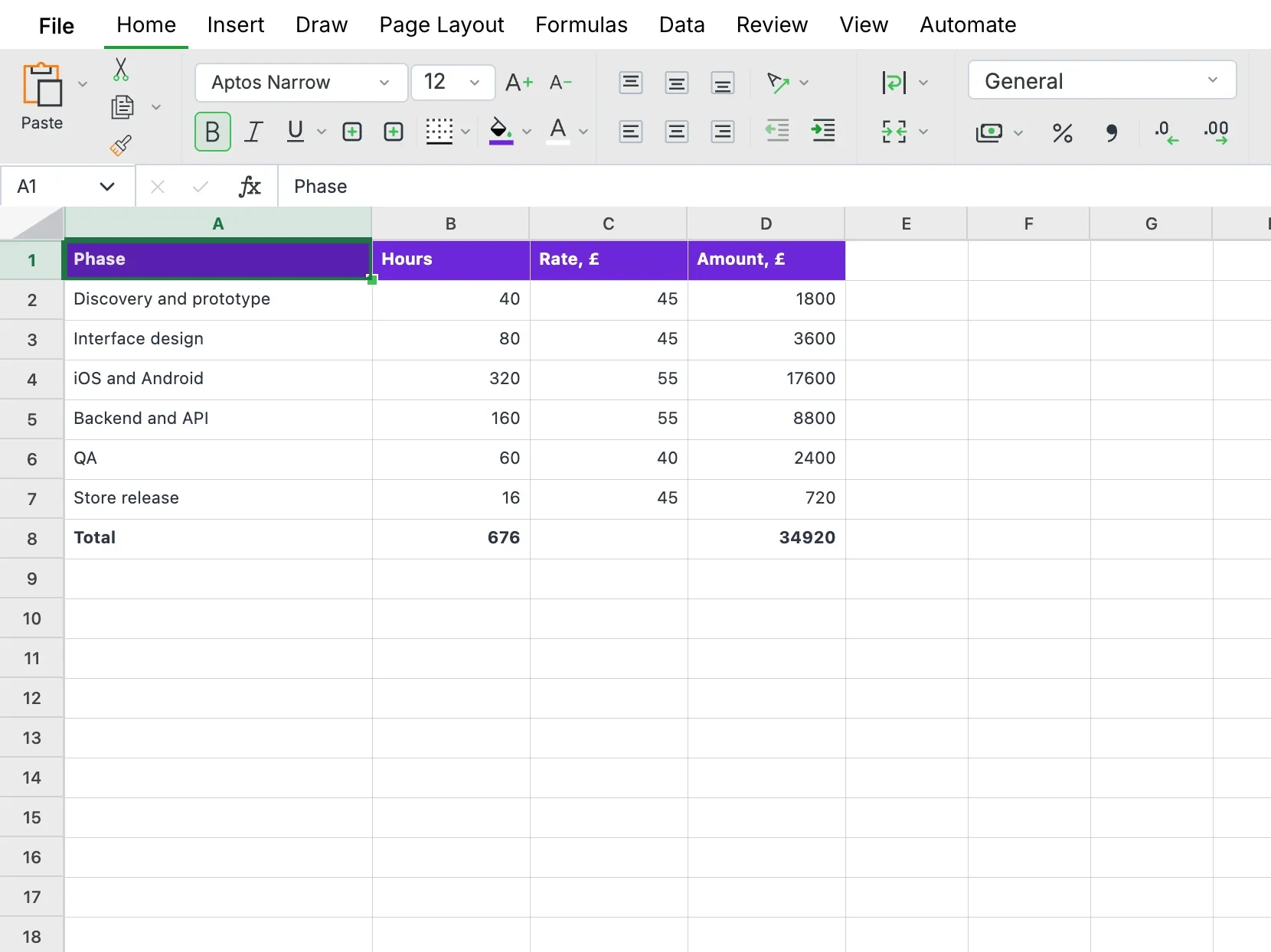Viewport: 1271px width, 952px height.
Task: Toggle Wrap Text button
Action: [894, 82]
